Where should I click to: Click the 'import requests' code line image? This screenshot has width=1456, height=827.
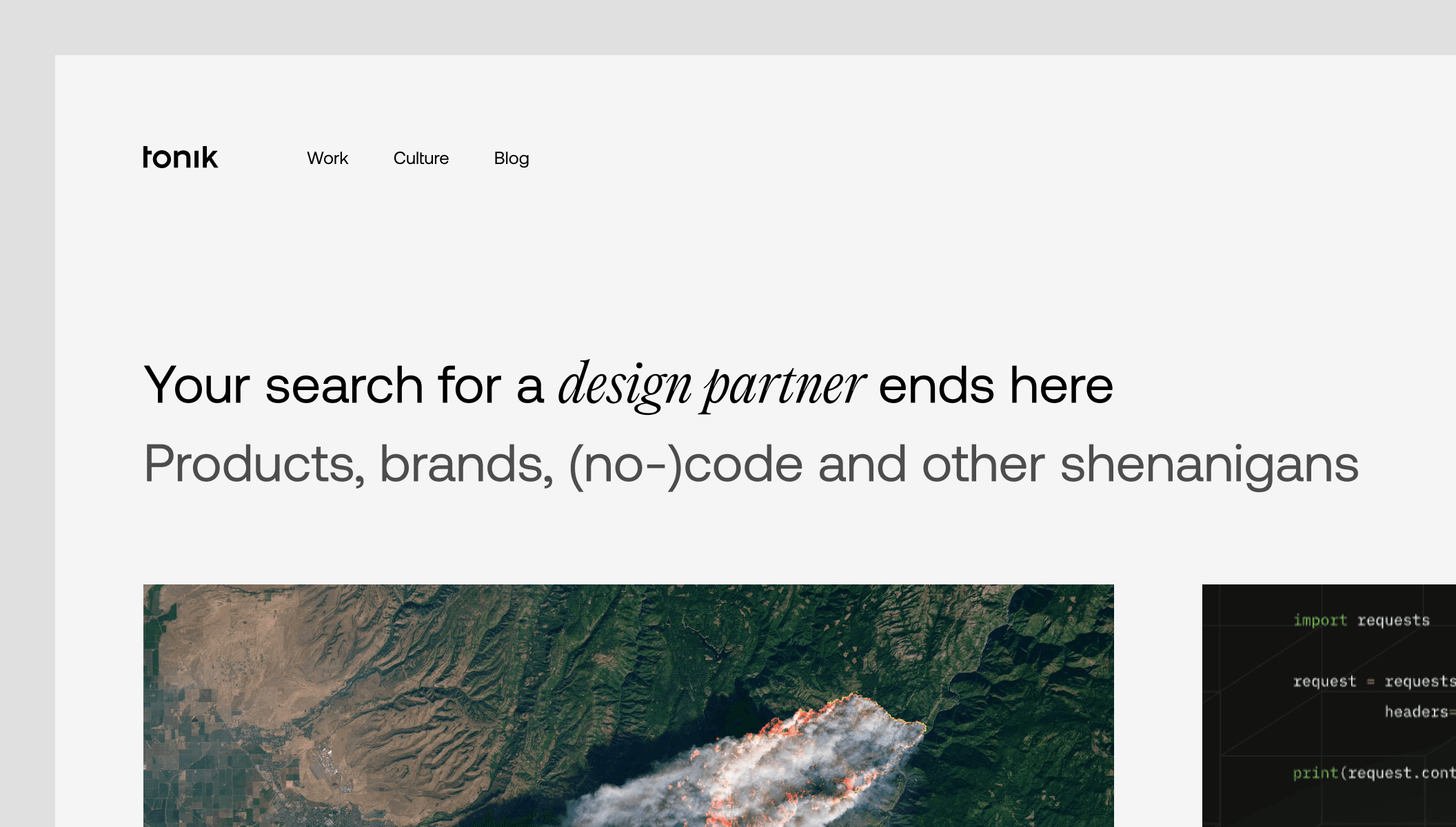point(1361,619)
